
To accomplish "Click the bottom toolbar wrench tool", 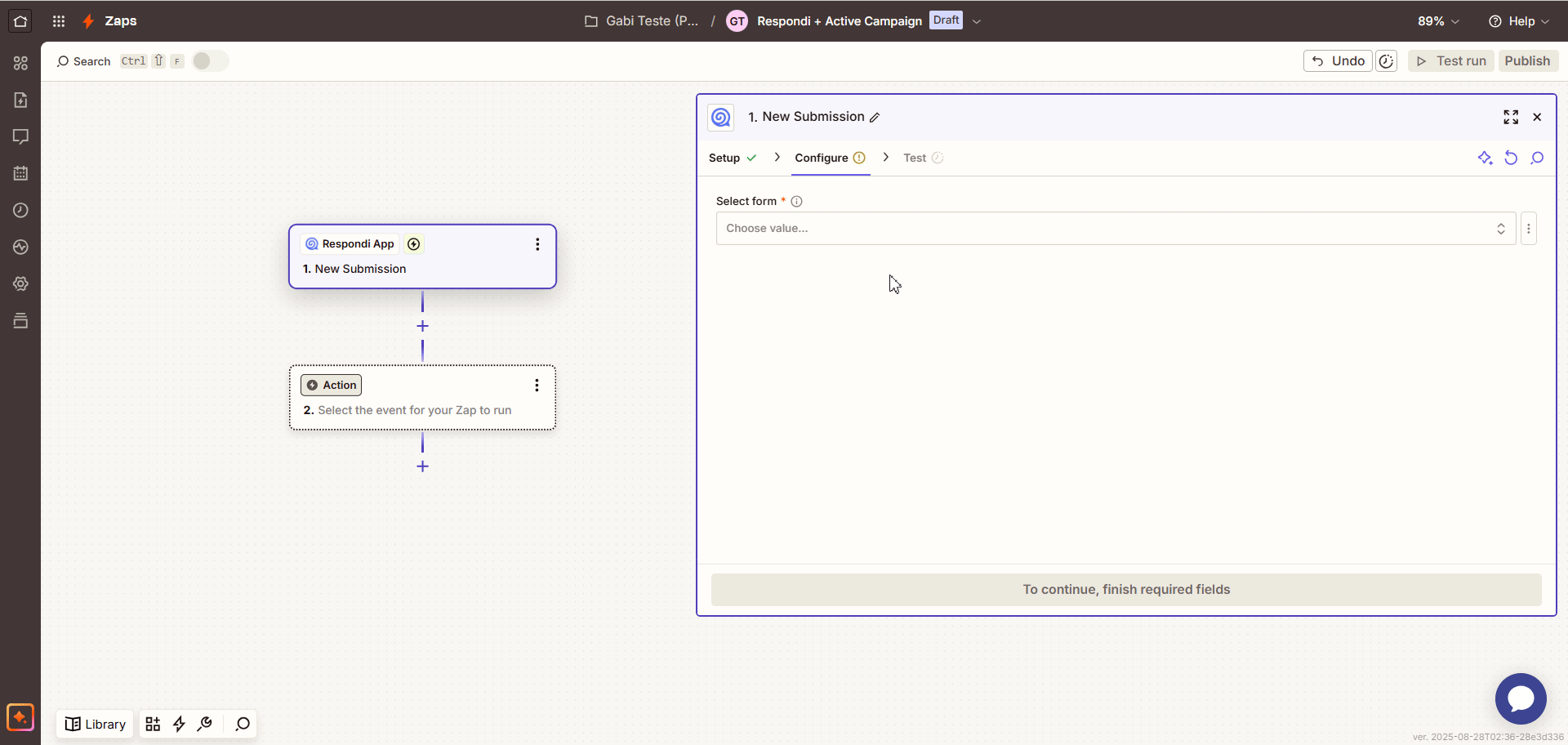I will point(205,724).
